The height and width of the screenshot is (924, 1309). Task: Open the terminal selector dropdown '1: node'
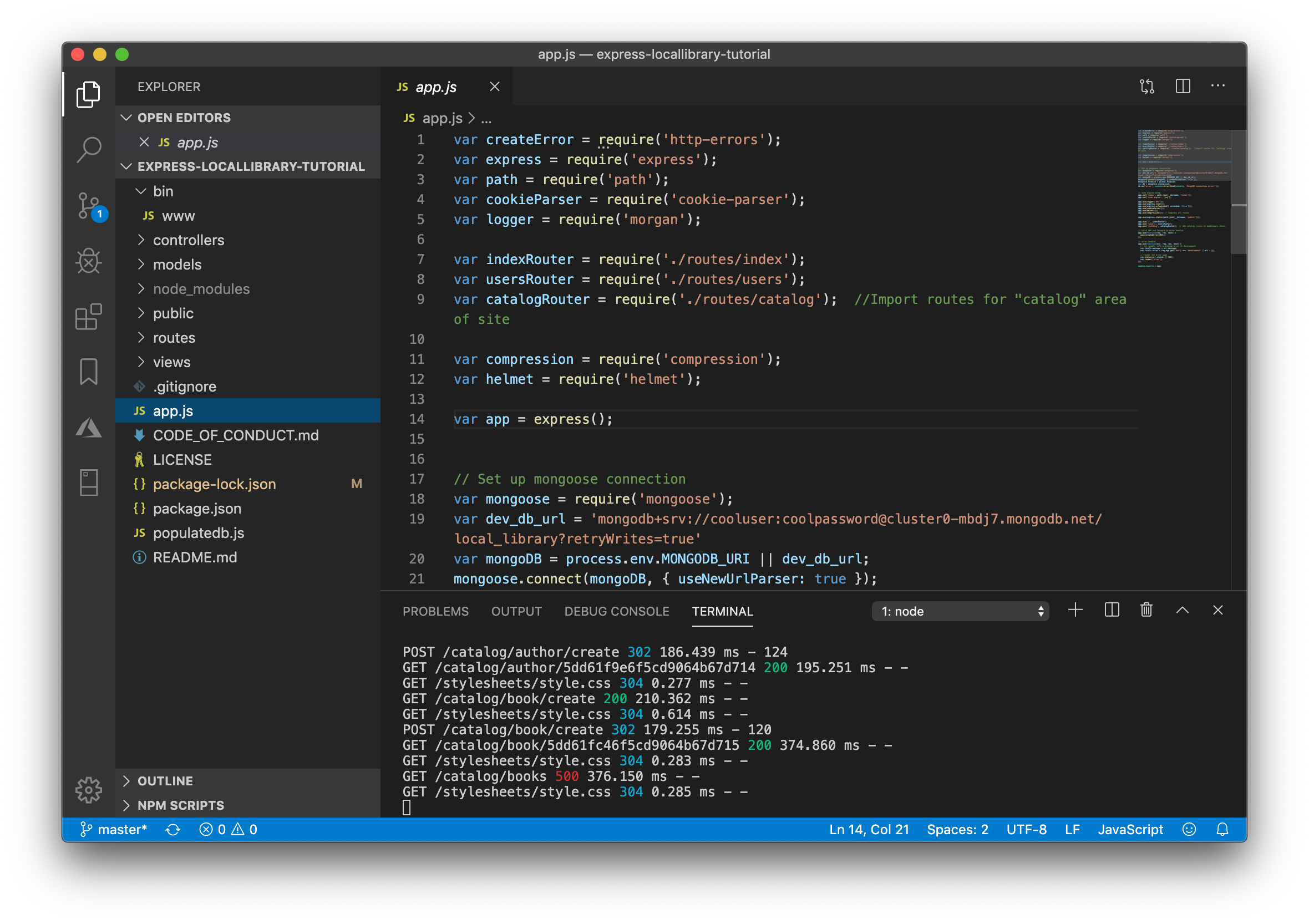click(x=960, y=611)
